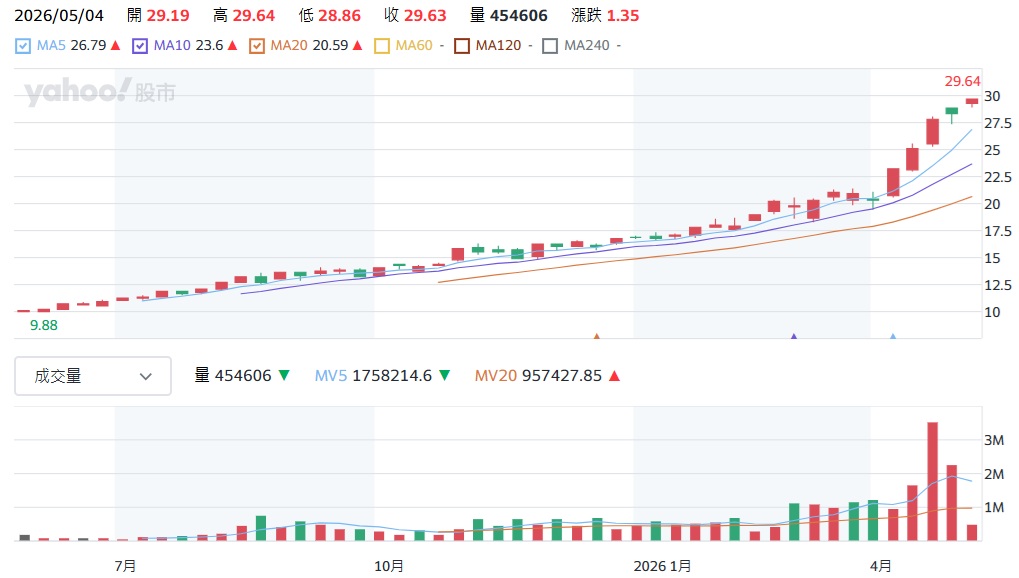Viewport: 1019px width, 578px height.
Task: Click the purple triangle marker on price chart
Action: tap(793, 336)
